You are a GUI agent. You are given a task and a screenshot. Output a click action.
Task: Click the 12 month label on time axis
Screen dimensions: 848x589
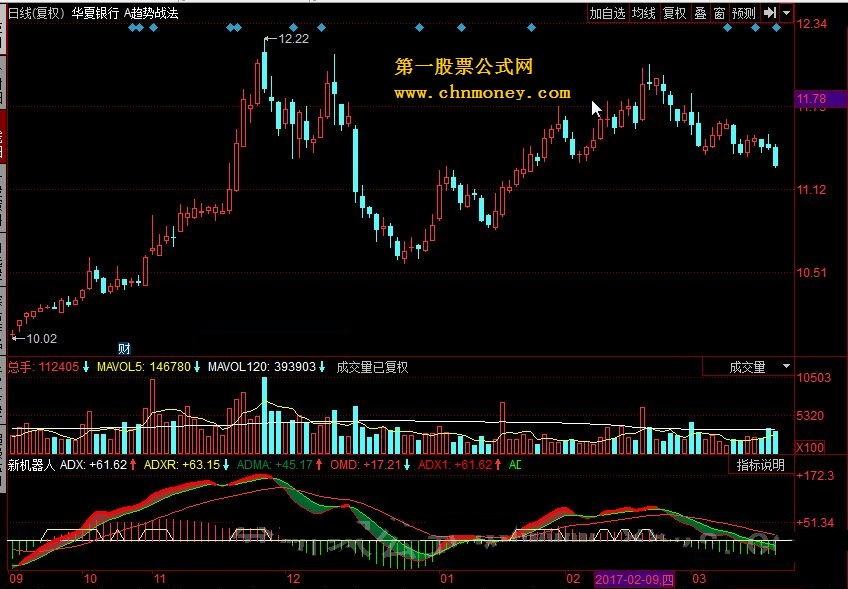(x=293, y=579)
